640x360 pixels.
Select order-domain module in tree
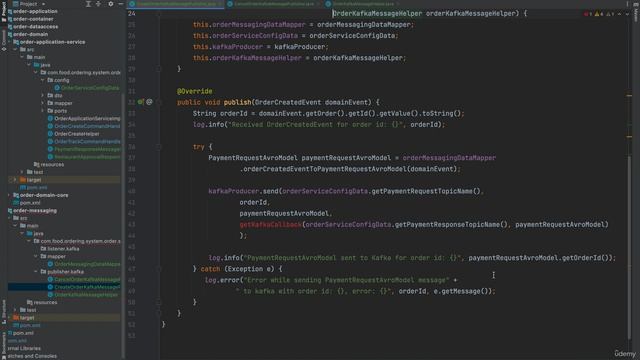point(31,34)
